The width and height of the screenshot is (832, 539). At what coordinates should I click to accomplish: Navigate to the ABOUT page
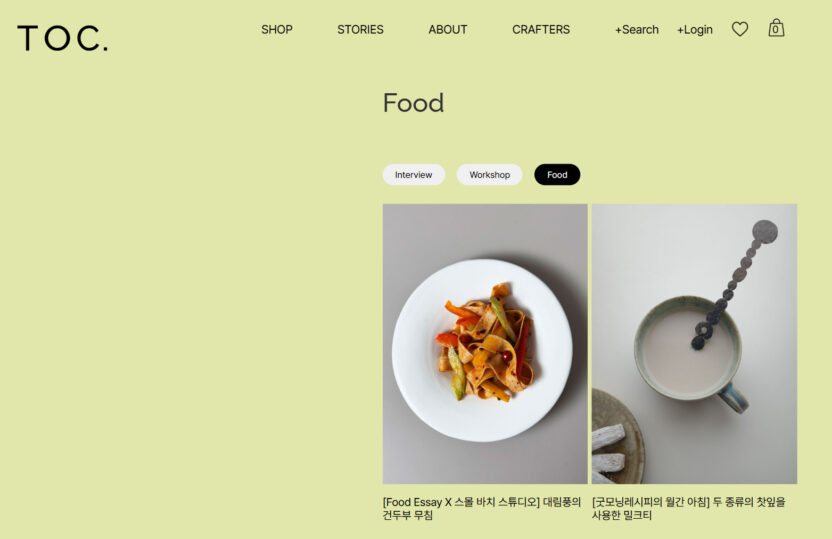pyautogui.click(x=448, y=30)
